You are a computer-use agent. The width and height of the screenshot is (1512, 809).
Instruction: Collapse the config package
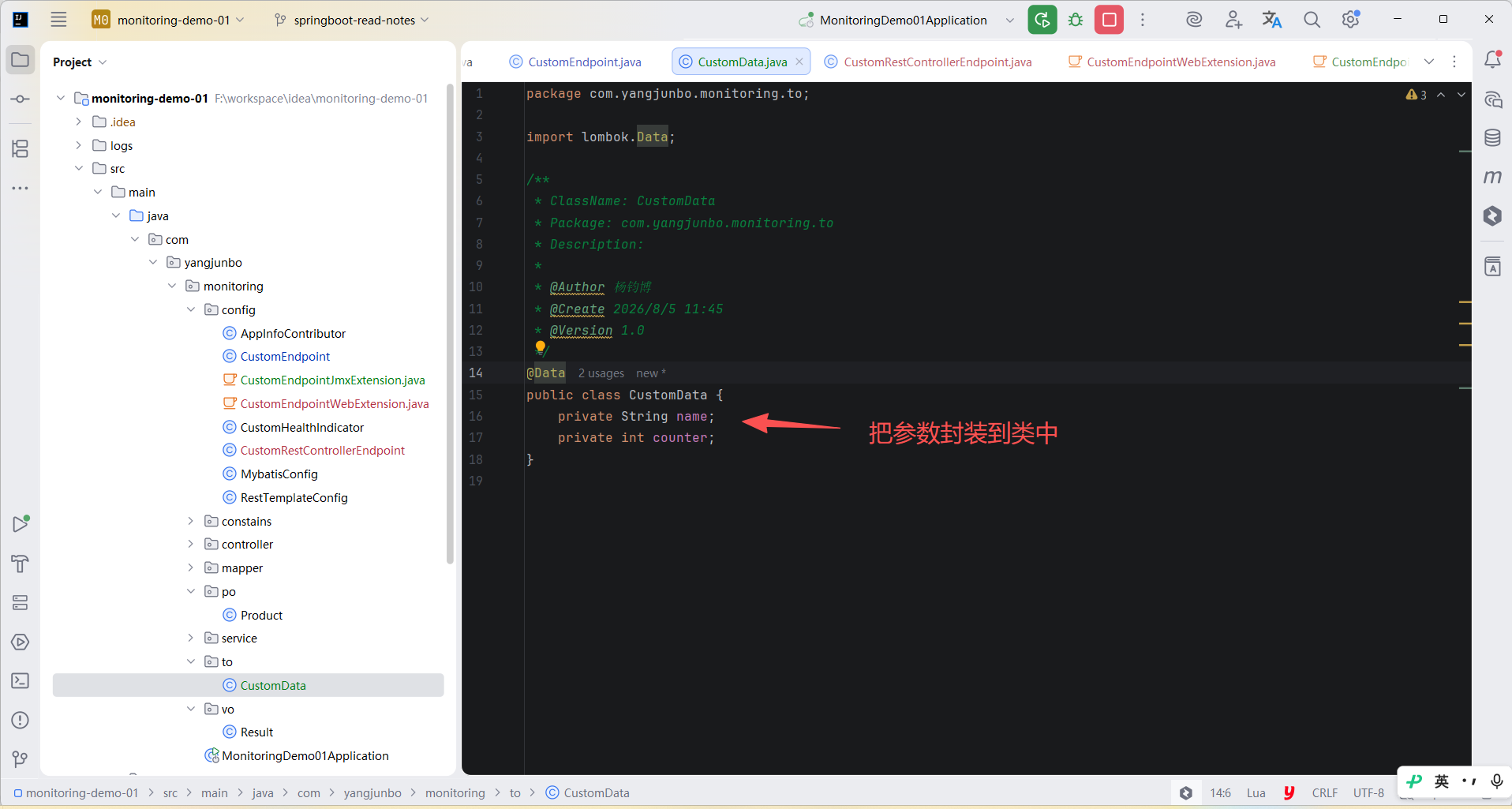191,309
